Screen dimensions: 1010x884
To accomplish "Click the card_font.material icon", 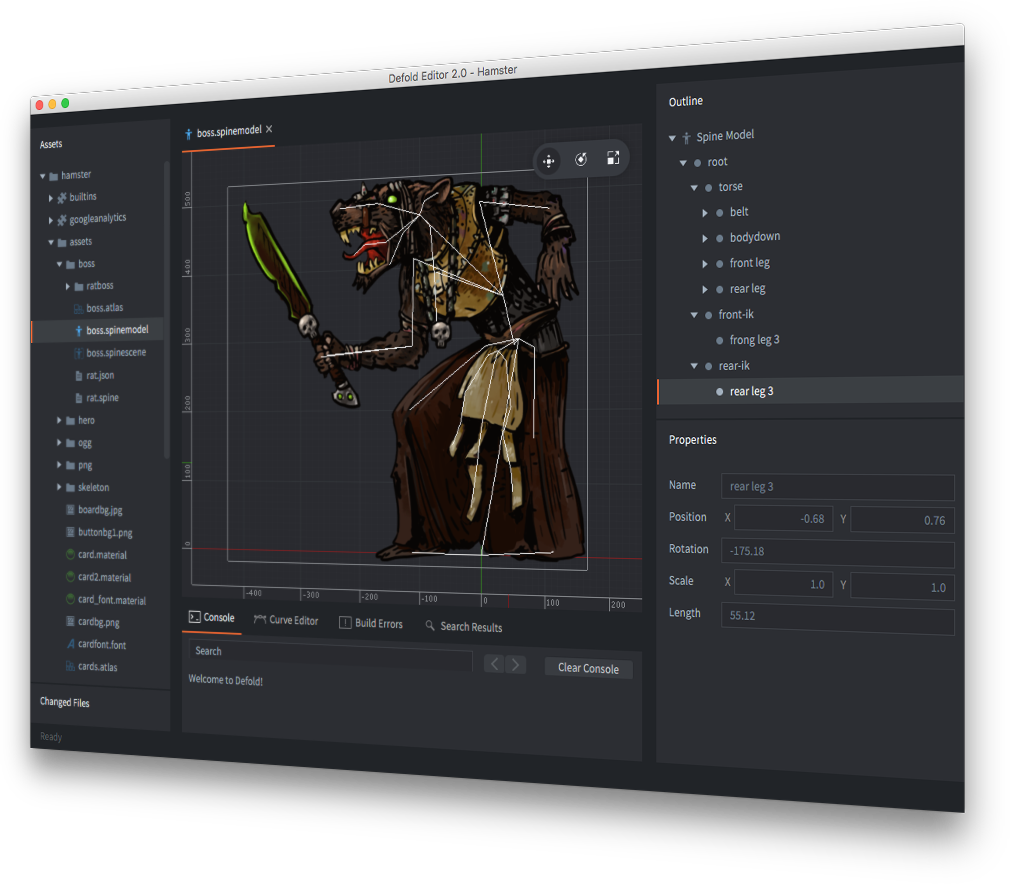I will pos(70,599).
